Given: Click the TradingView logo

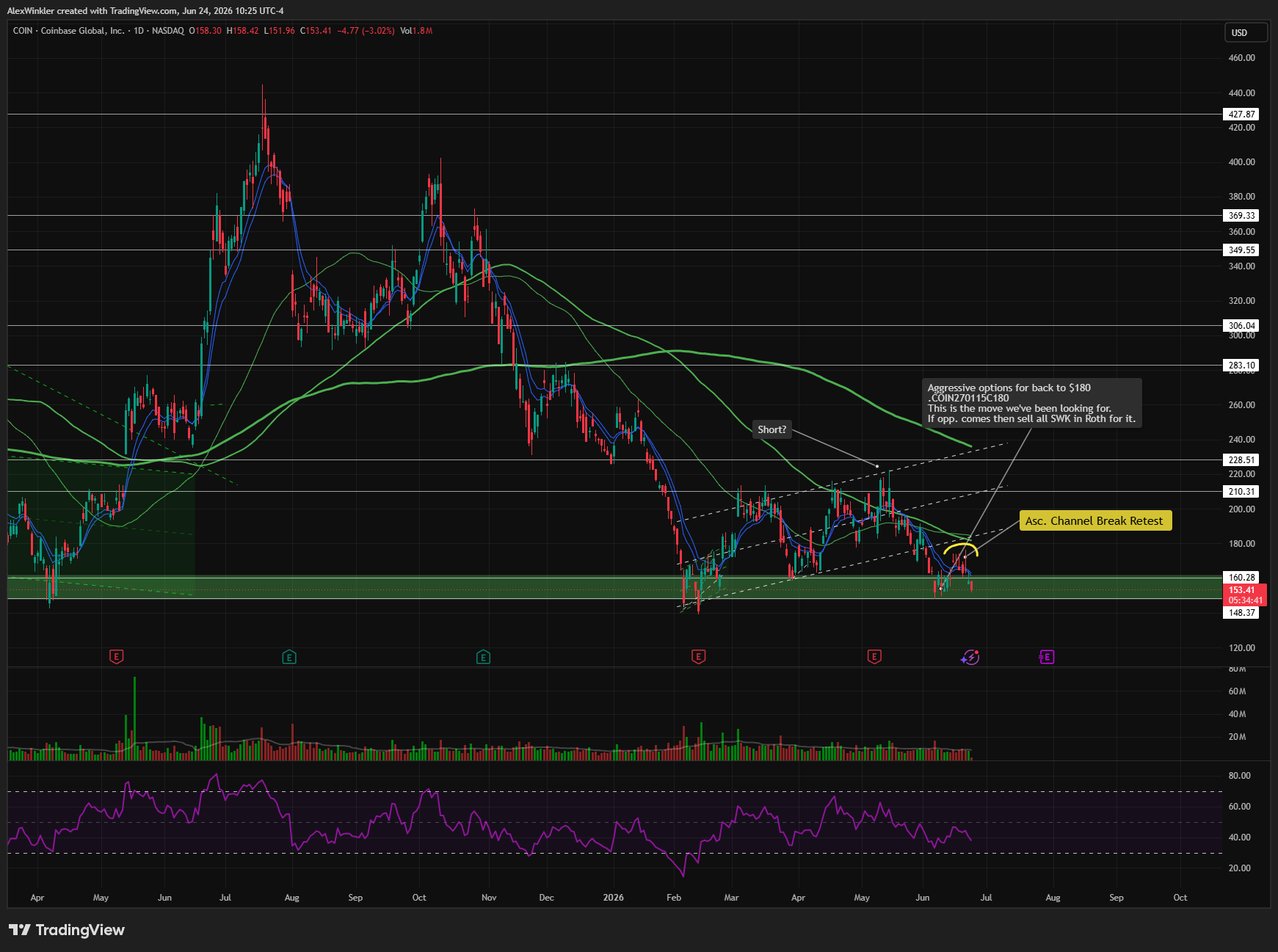Looking at the screenshot, I should tap(67, 930).
